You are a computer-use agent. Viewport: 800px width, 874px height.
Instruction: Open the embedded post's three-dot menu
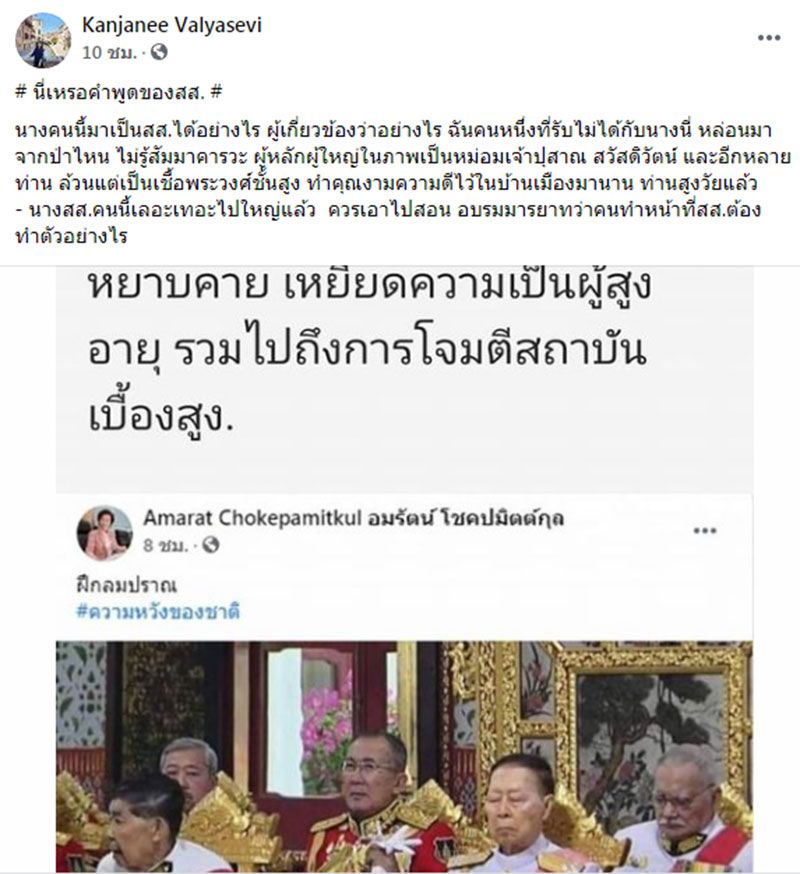coord(705,530)
